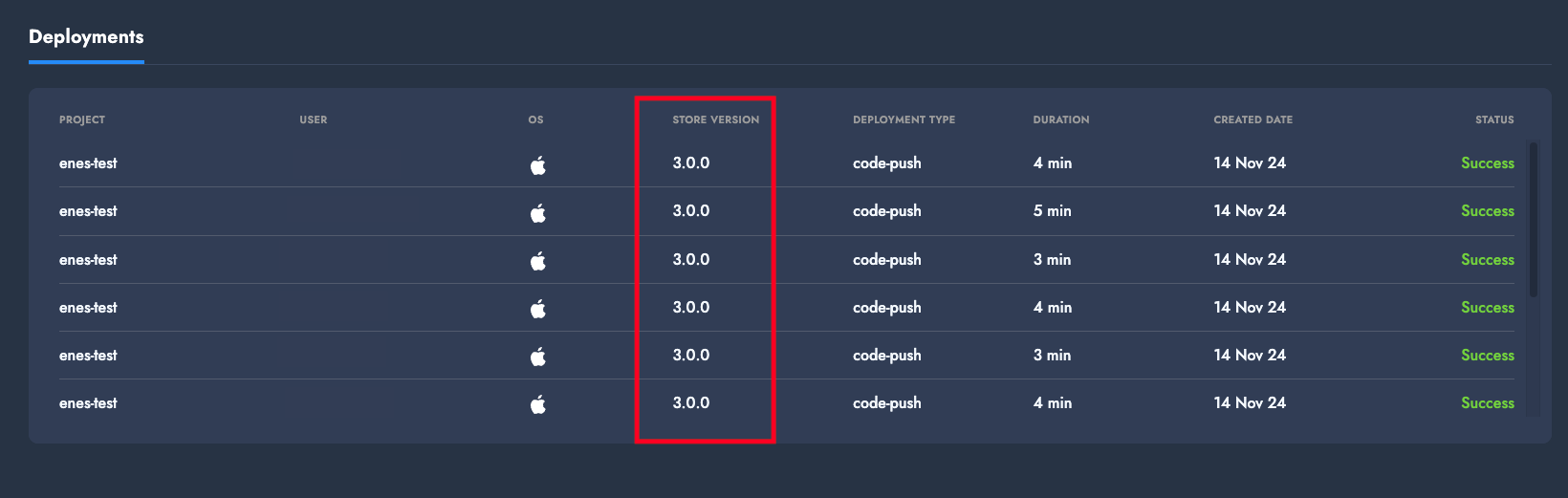The image size is (1568, 498).
Task: Click the Apple OS icon in the fourth row
Action: 538,309
